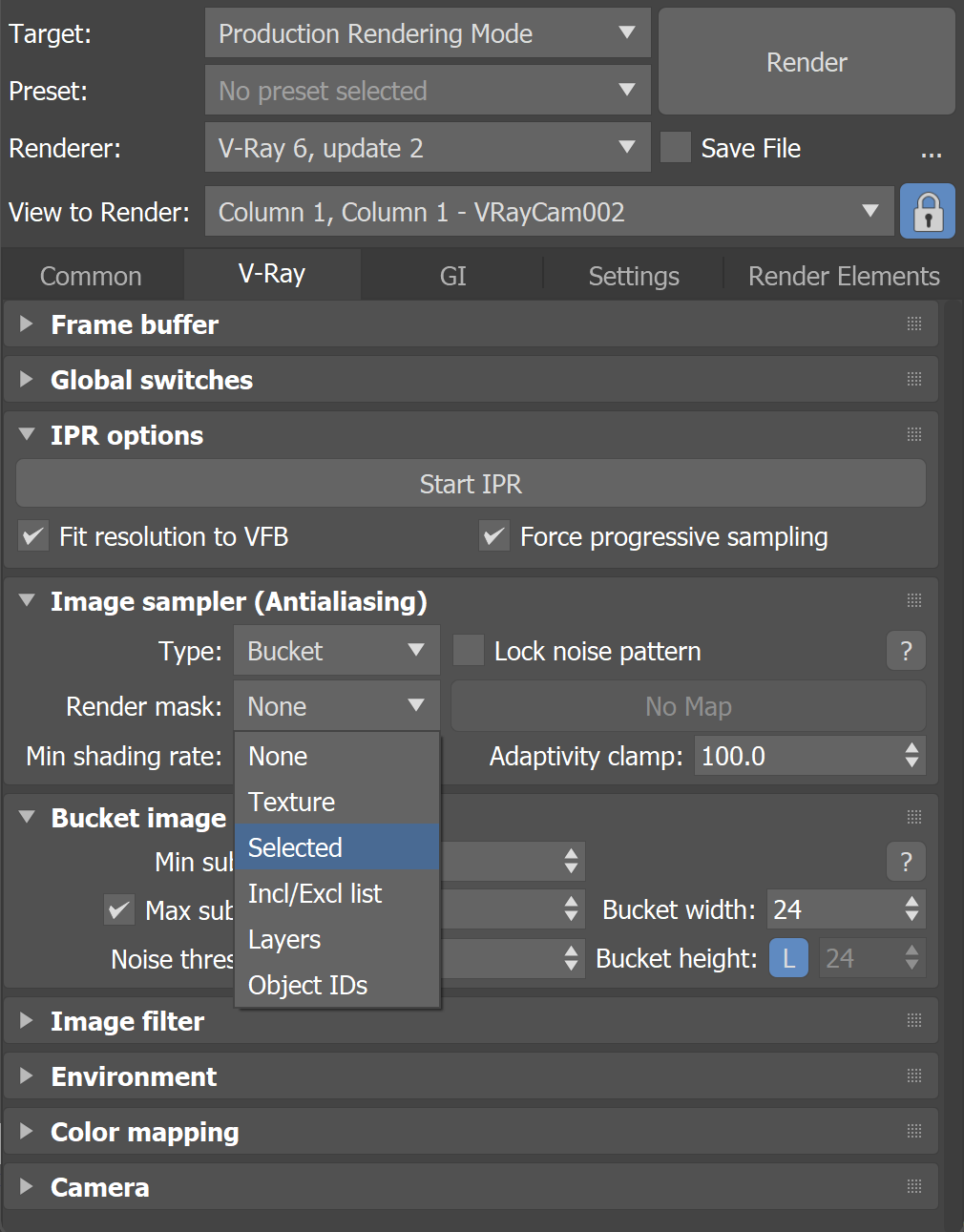Open the image sampler Type dropdown
Screen dimensions: 964x1232
pyautogui.click(x=335, y=650)
